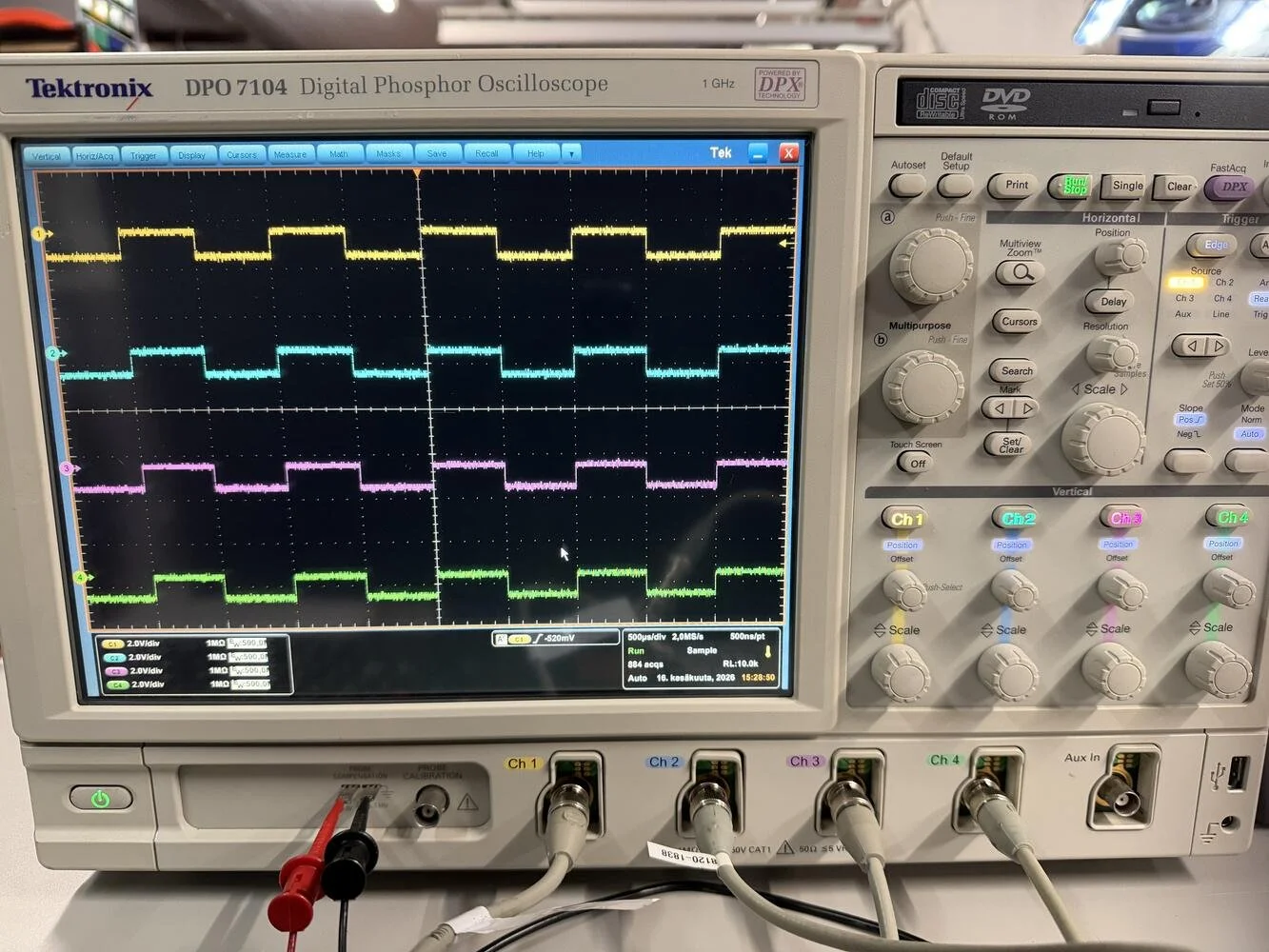Screen dimensions: 1269x952
Task: Push the Horizontal Delay button
Action: [x=1112, y=302]
